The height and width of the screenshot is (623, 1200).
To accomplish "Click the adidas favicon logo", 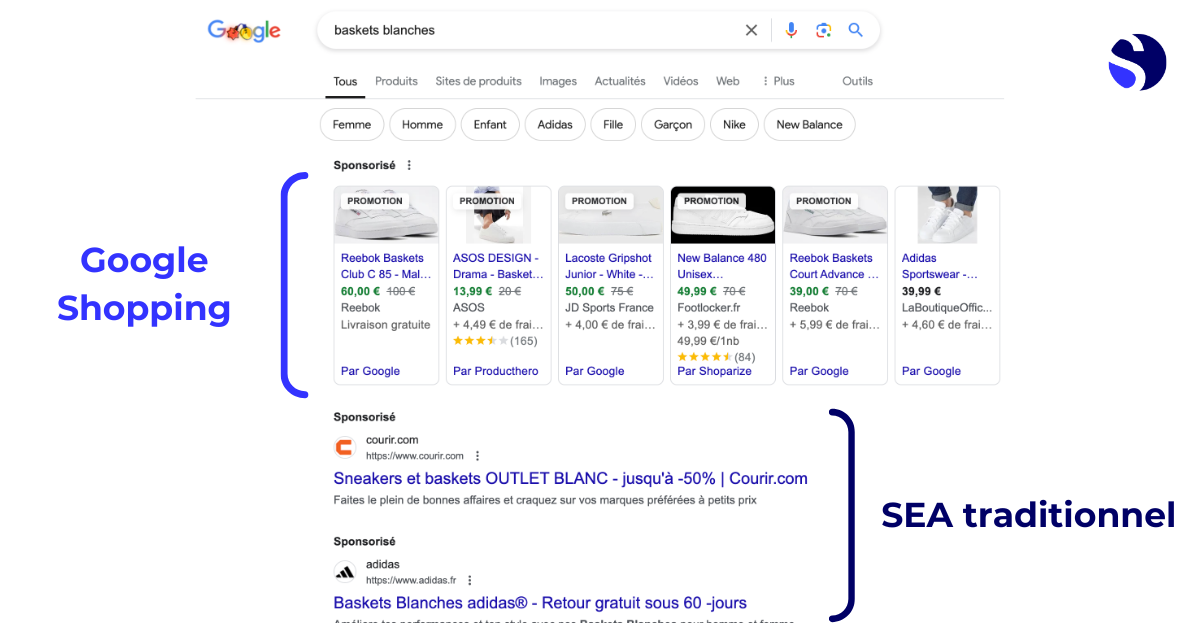I will click(x=345, y=572).
